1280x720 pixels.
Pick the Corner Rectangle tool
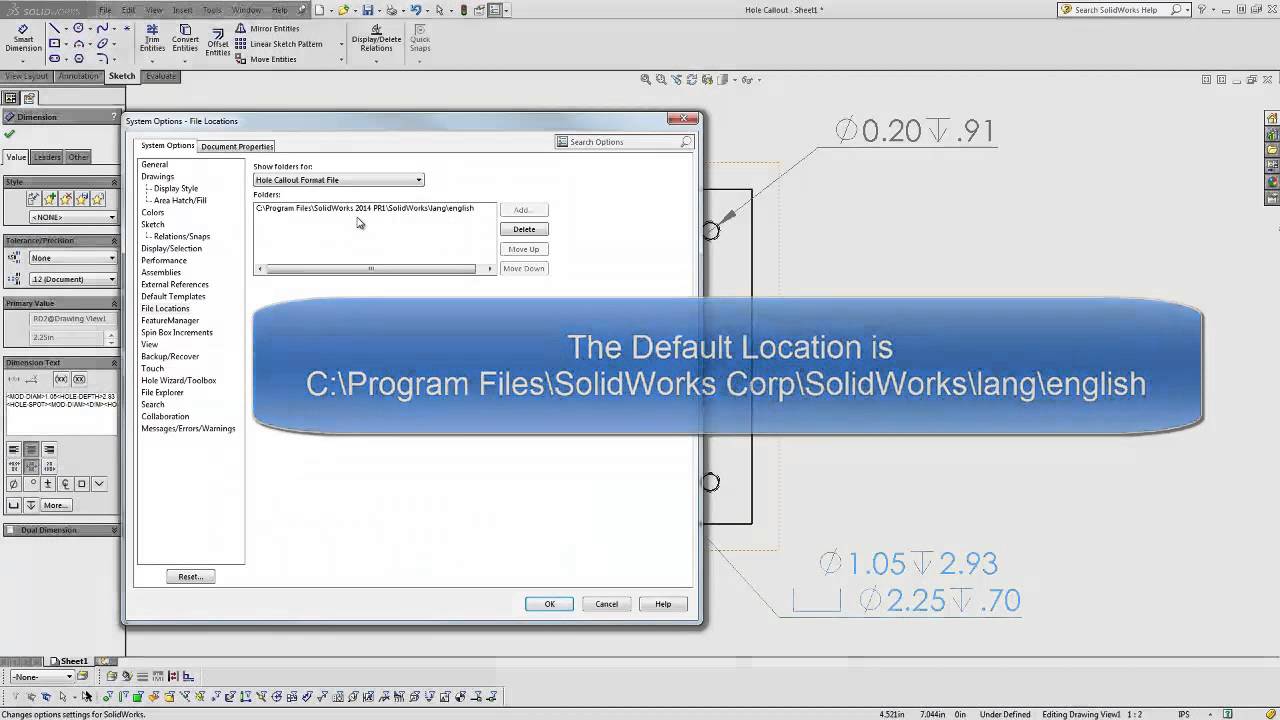point(54,44)
